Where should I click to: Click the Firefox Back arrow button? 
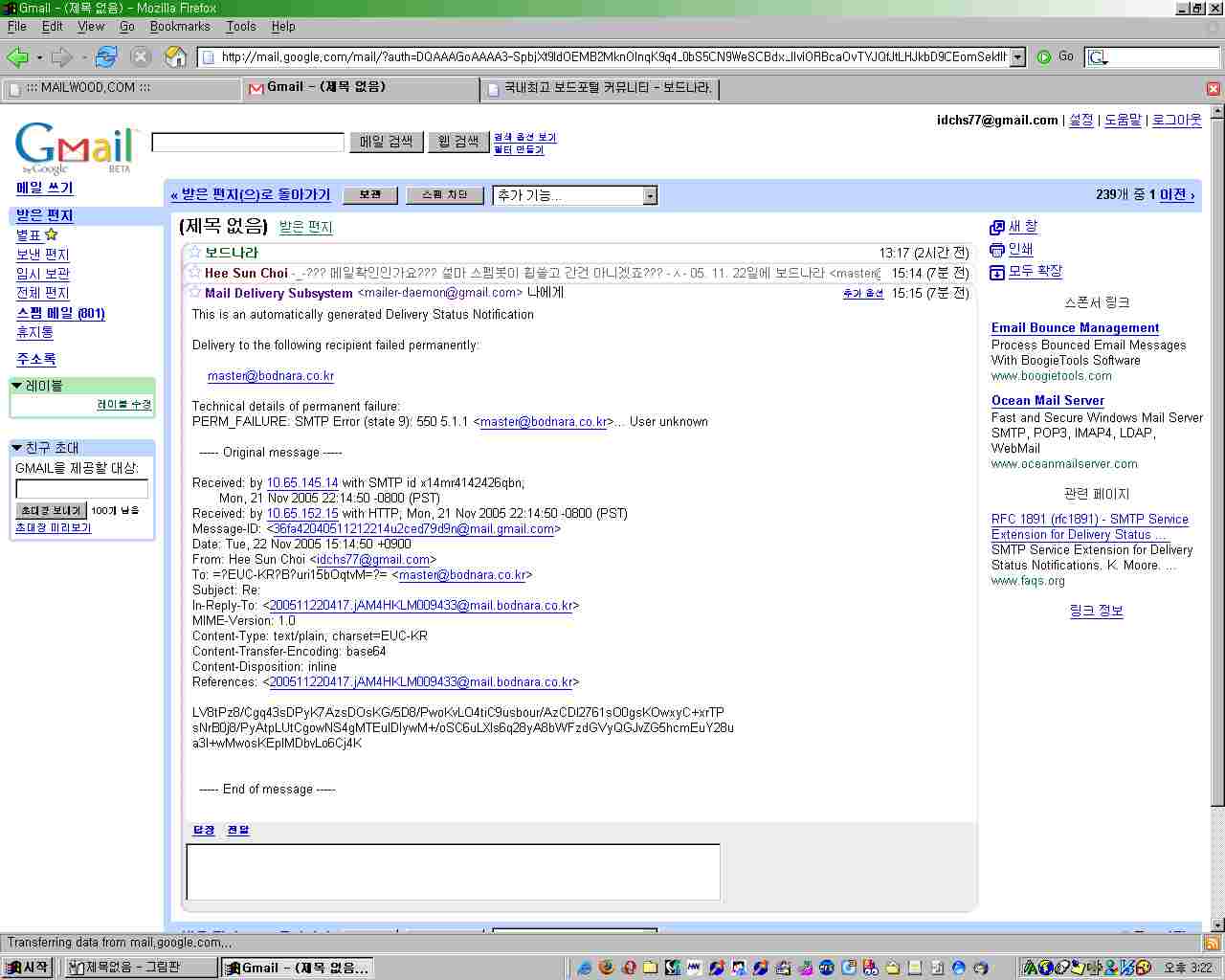[x=17, y=57]
